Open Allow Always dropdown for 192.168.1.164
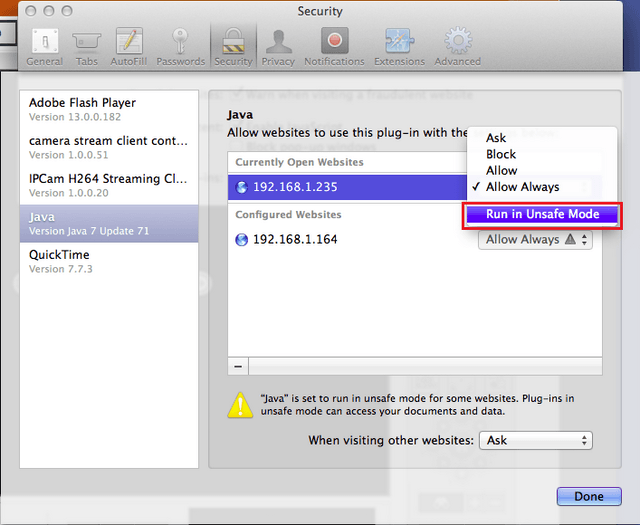Viewport: 640px width, 525px height. tap(535, 240)
